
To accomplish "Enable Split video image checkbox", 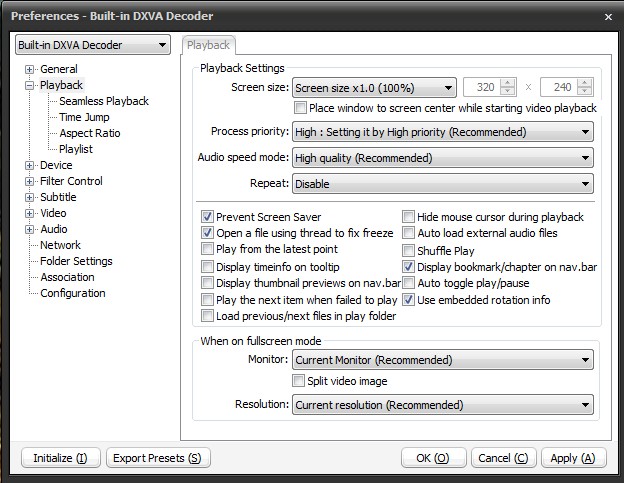I will click(x=298, y=381).
